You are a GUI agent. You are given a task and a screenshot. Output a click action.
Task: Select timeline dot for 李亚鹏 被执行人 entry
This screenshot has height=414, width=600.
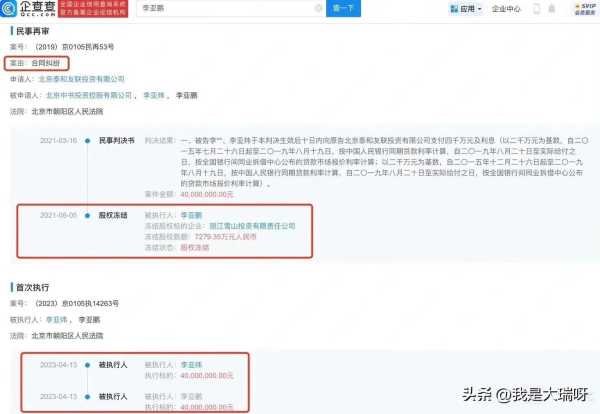tap(87, 397)
